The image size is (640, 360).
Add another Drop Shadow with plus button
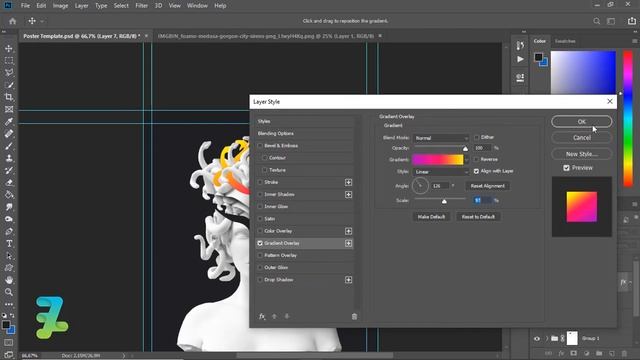[348, 280]
